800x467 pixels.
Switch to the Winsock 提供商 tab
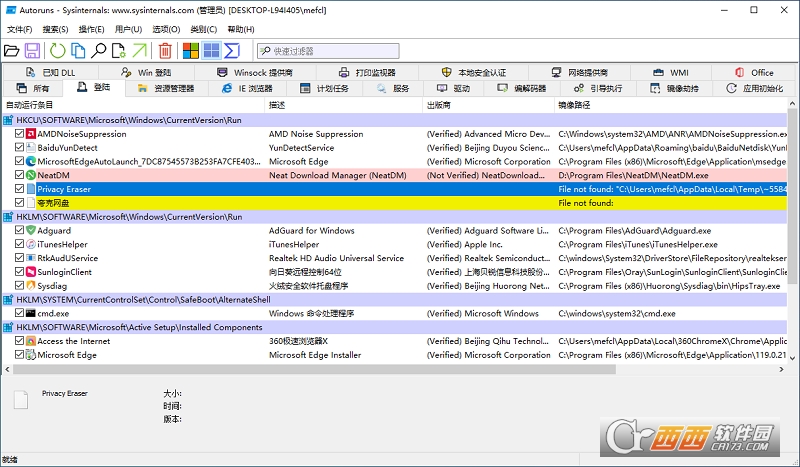tap(255, 72)
